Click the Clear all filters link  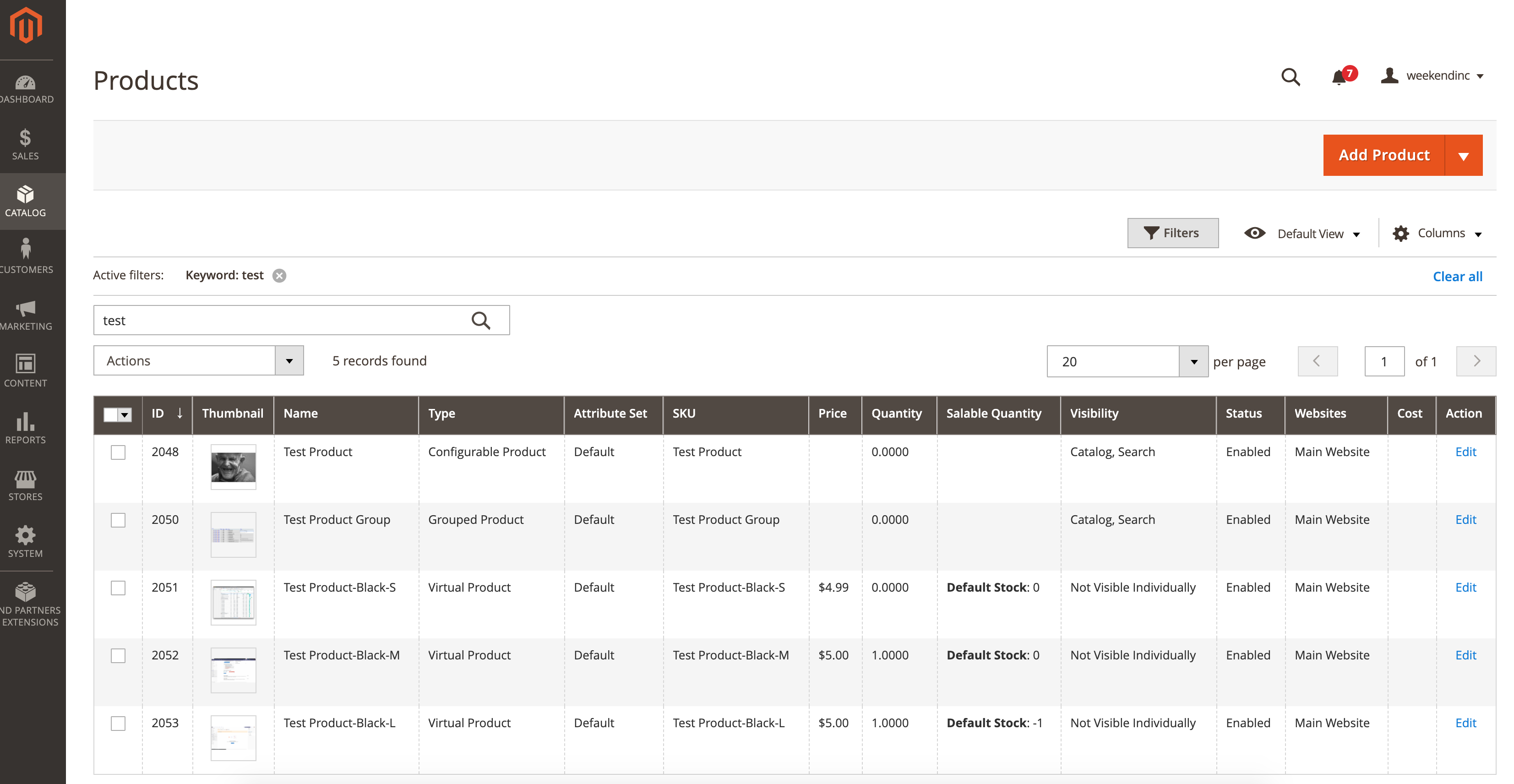(x=1458, y=276)
